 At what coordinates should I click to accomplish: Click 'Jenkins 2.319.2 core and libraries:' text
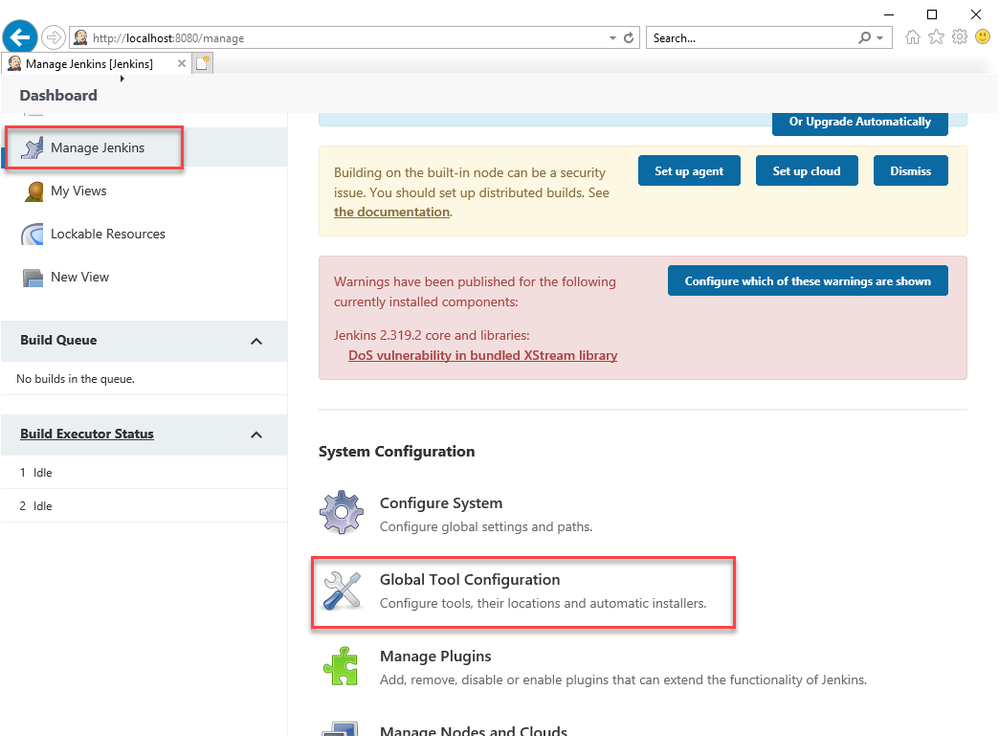click(x=431, y=335)
